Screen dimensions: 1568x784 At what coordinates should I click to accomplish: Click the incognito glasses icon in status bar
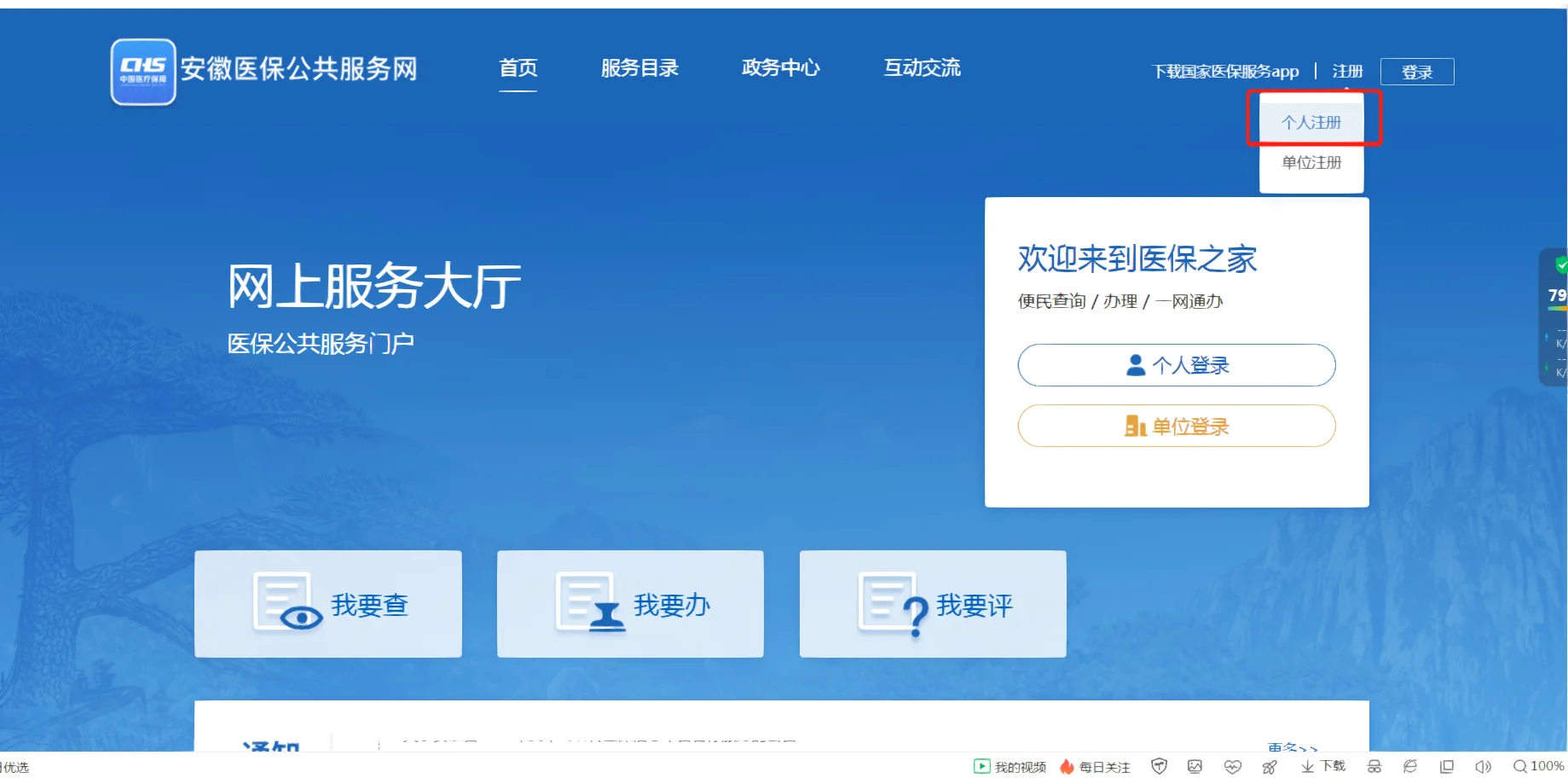(1374, 767)
